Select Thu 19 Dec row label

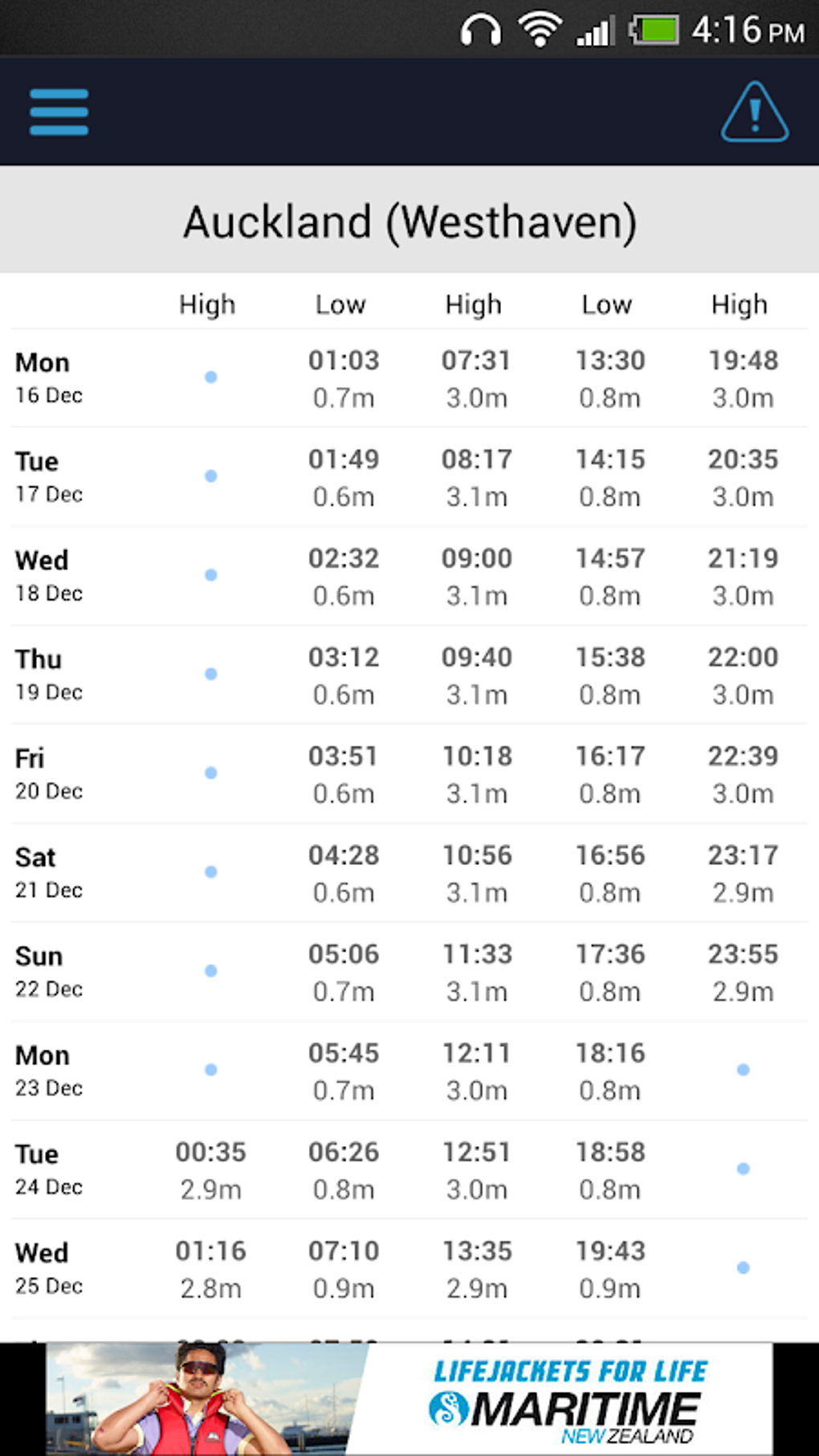coord(49,674)
